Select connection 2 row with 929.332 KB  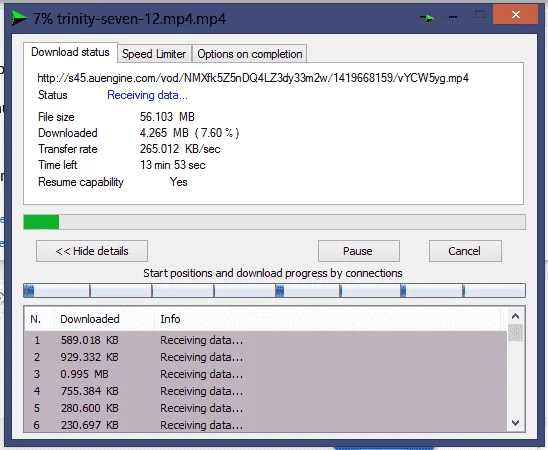point(266,357)
